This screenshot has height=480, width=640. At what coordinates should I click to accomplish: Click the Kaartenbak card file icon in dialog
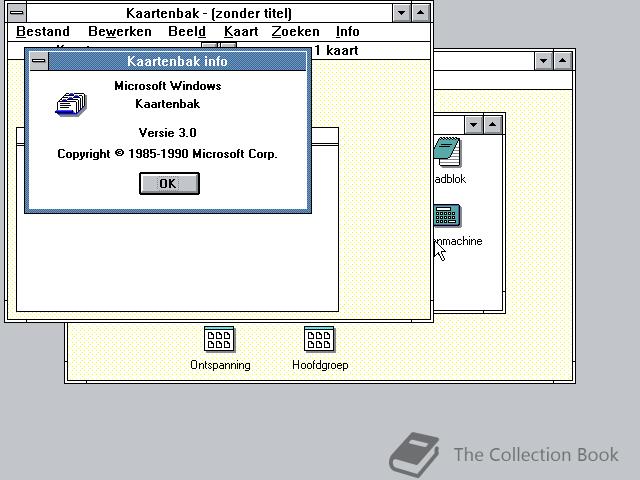pos(71,104)
